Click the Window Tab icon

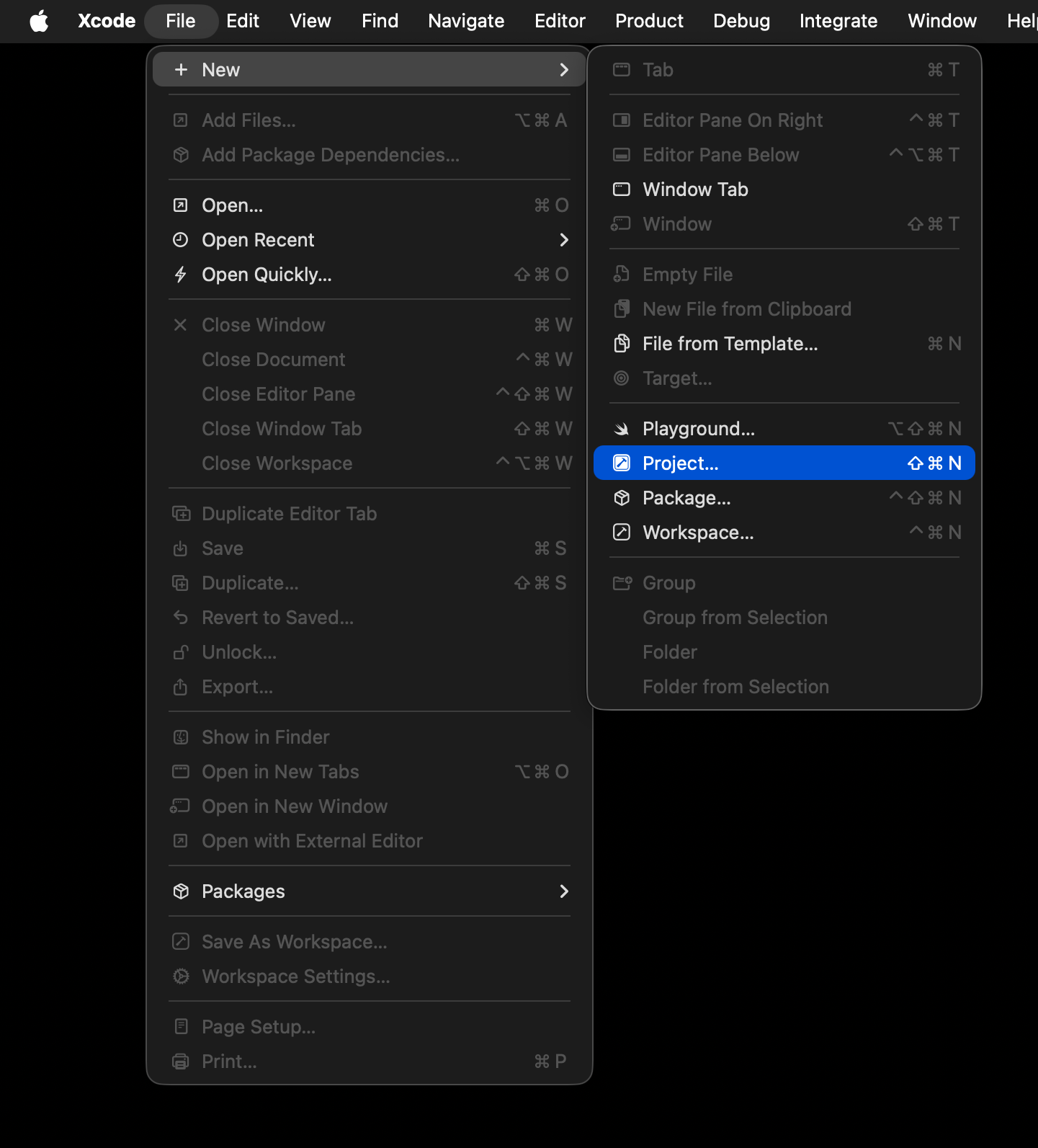[621, 190]
